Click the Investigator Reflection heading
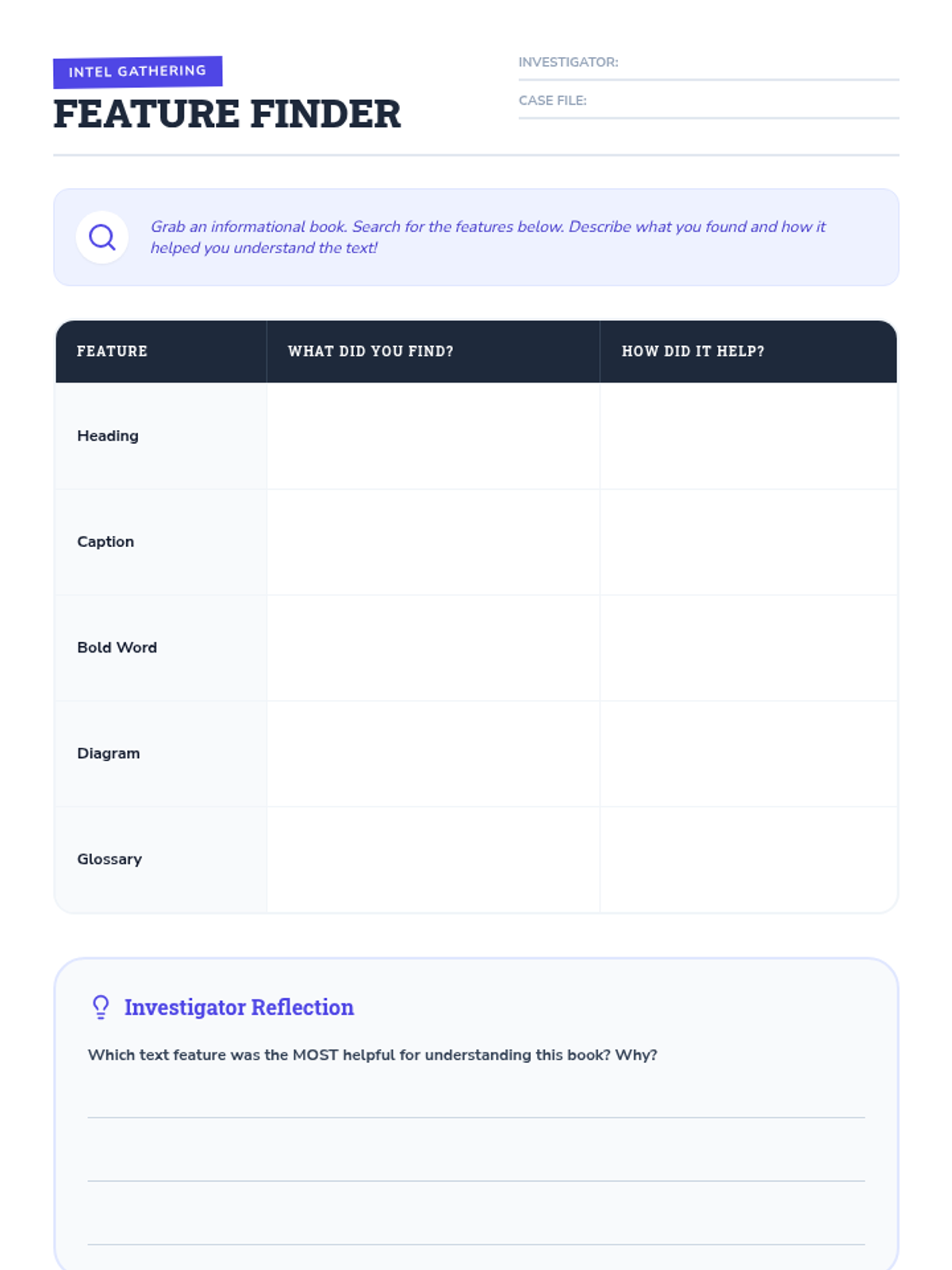 (x=239, y=1007)
